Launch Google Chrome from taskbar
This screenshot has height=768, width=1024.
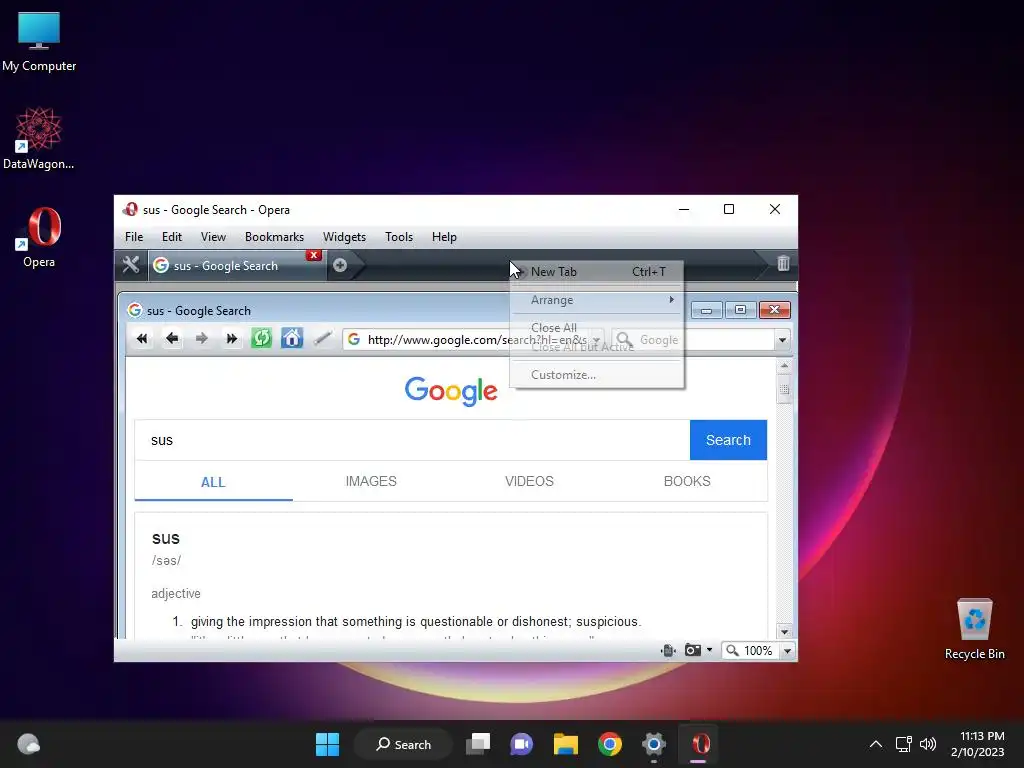tap(609, 744)
